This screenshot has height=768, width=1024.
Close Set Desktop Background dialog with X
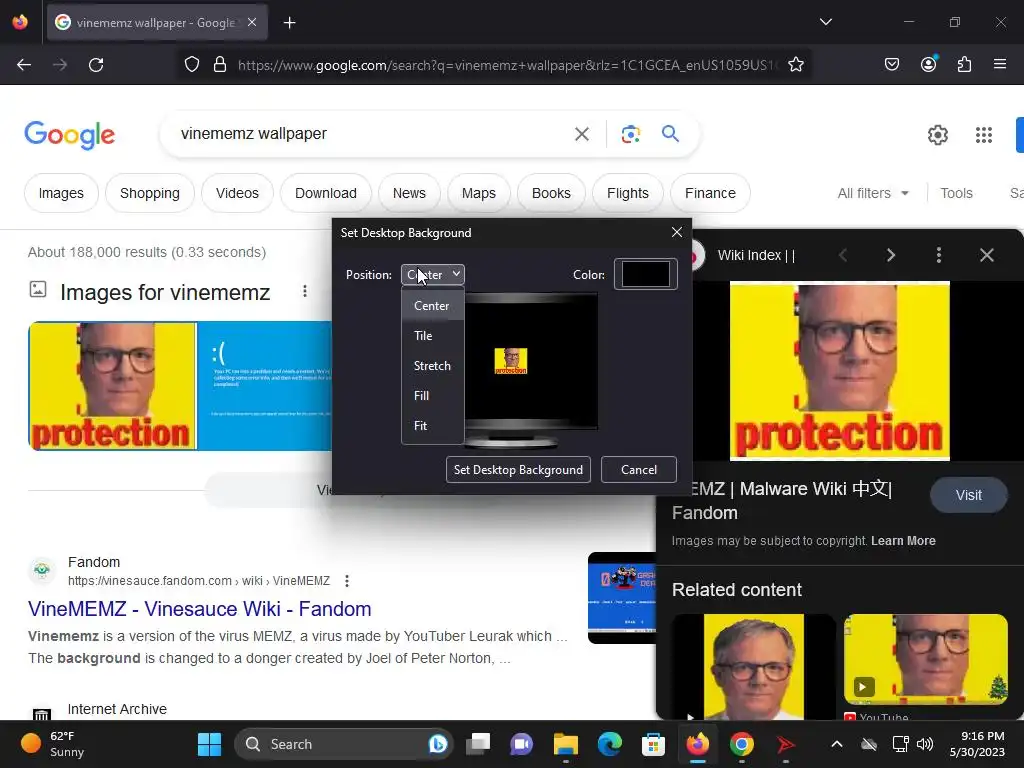677,232
